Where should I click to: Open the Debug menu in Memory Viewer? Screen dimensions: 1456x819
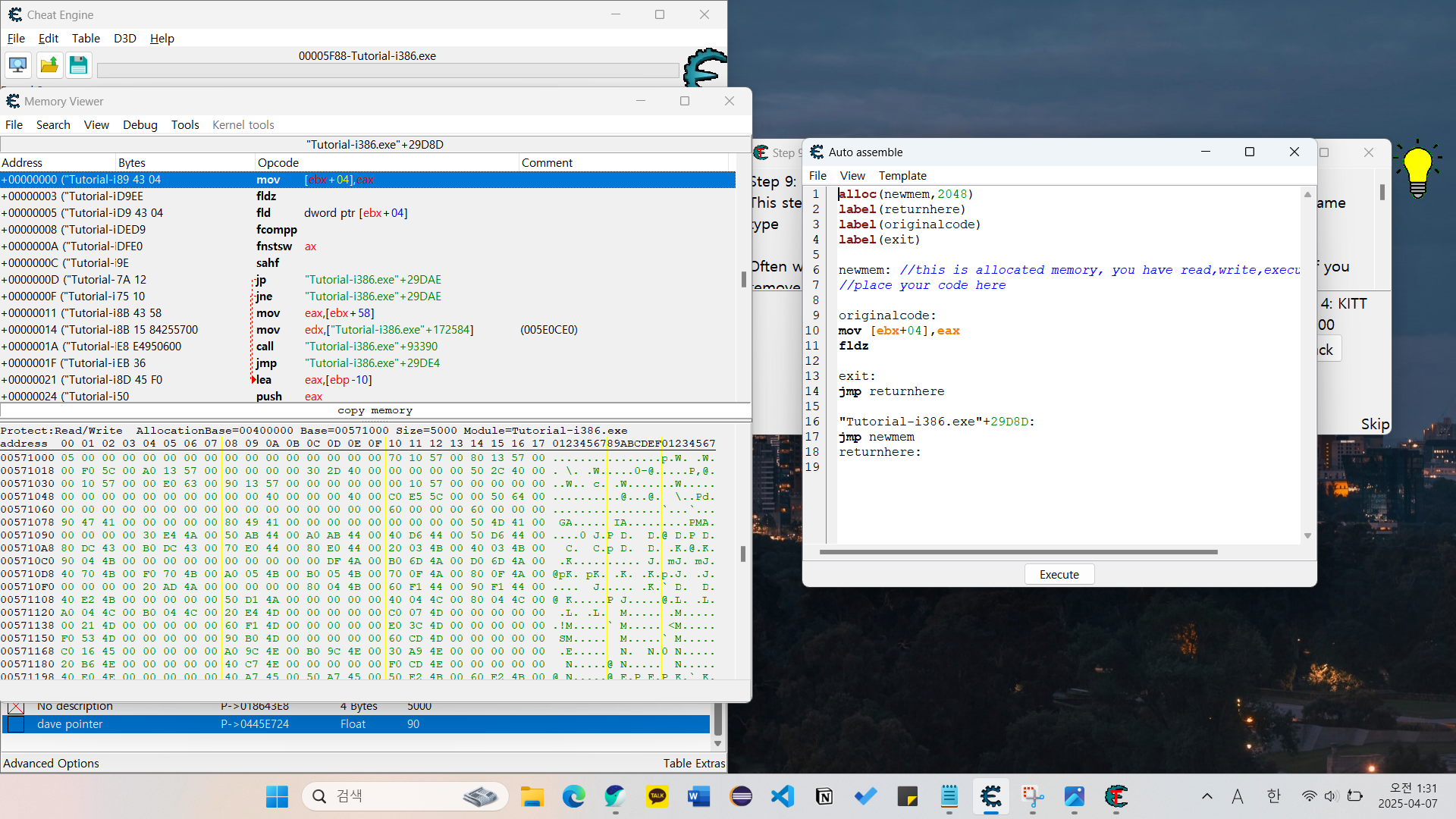pos(140,125)
